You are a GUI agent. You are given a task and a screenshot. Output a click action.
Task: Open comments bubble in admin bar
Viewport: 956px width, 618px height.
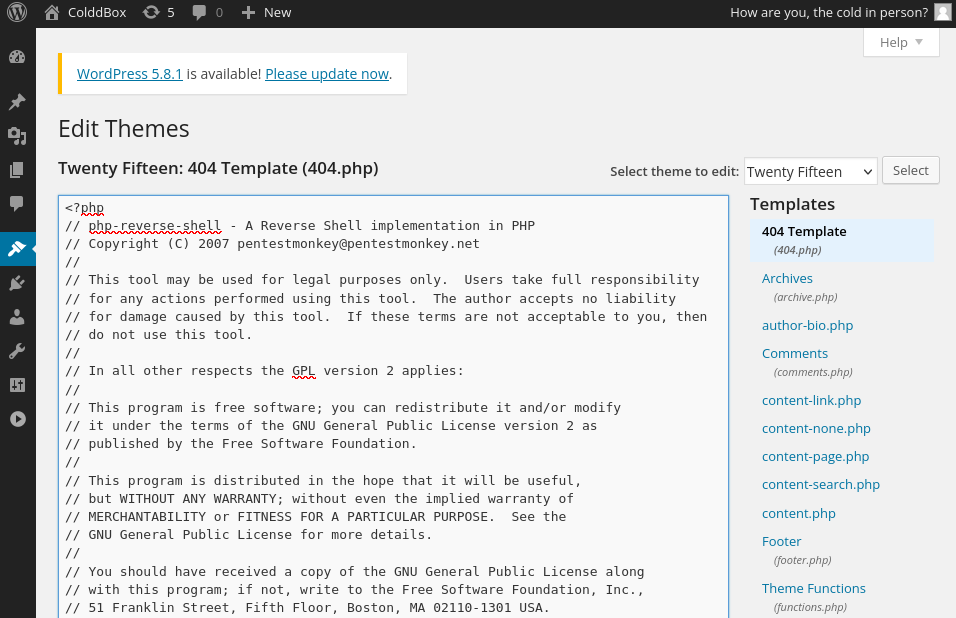[x=207, y=12]
